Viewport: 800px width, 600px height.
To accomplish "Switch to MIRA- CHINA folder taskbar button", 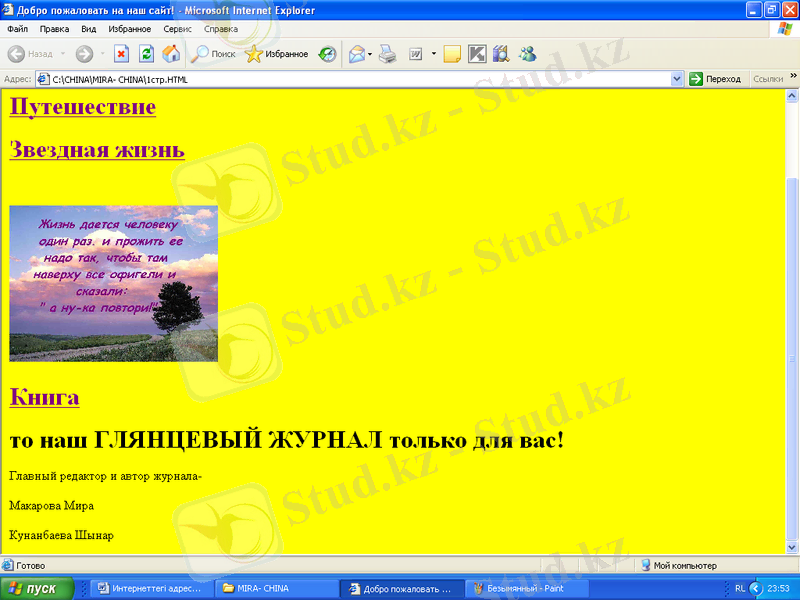I will [276, 588].
